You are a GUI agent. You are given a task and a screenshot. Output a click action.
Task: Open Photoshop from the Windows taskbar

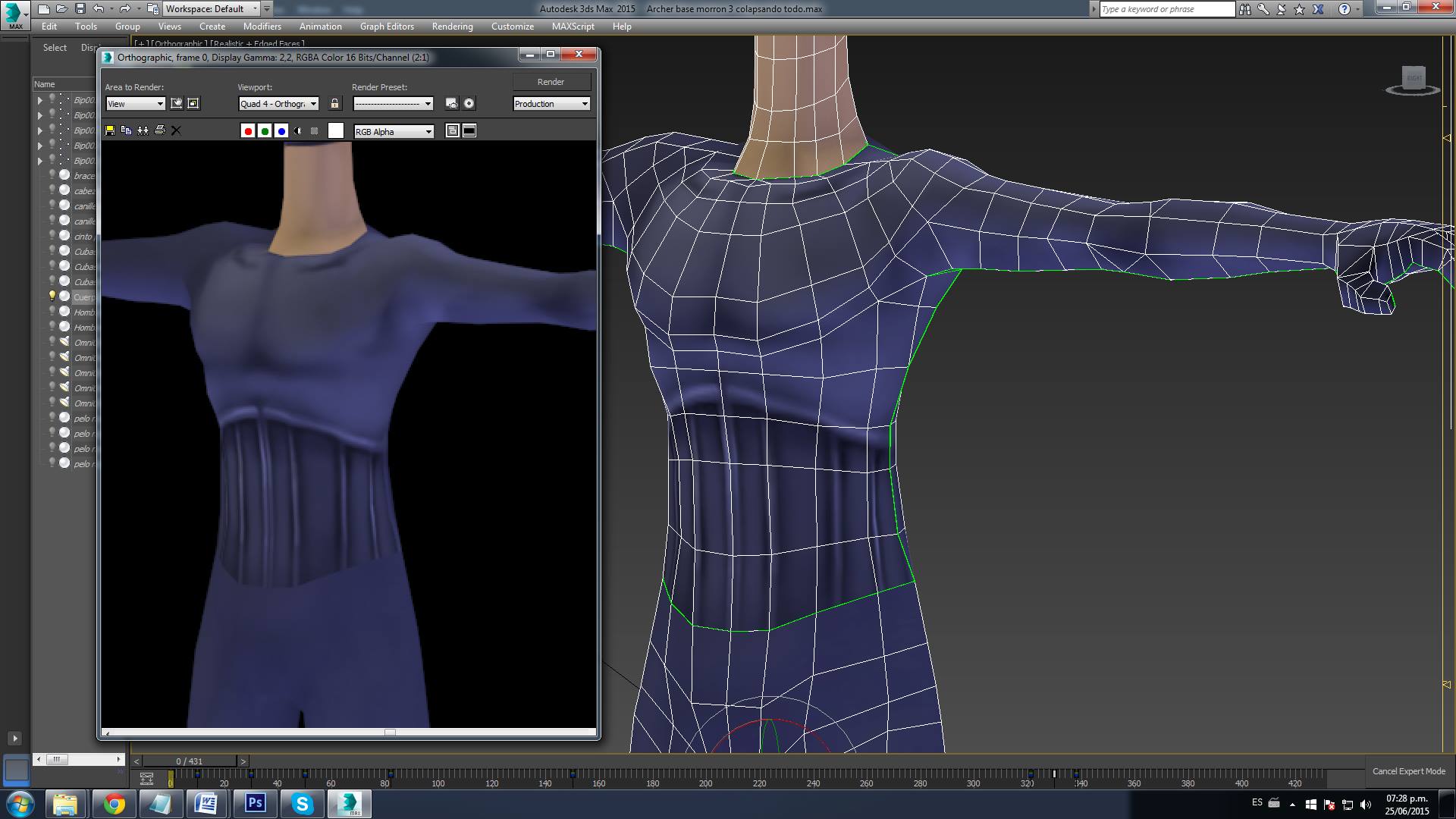[x=255, y=803]
